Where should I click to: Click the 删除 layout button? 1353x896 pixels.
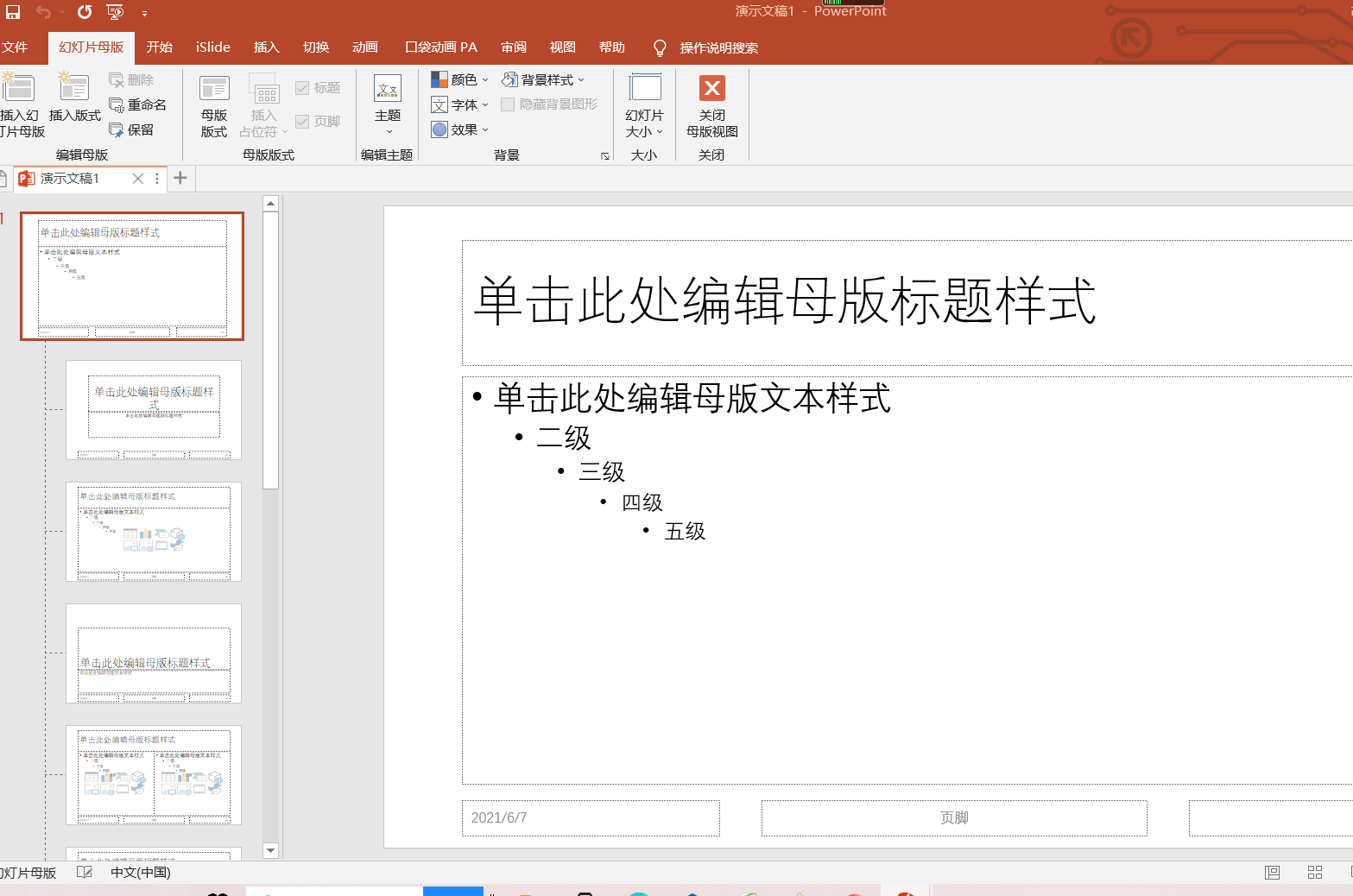pyautogui.click(x=132, y=79)
